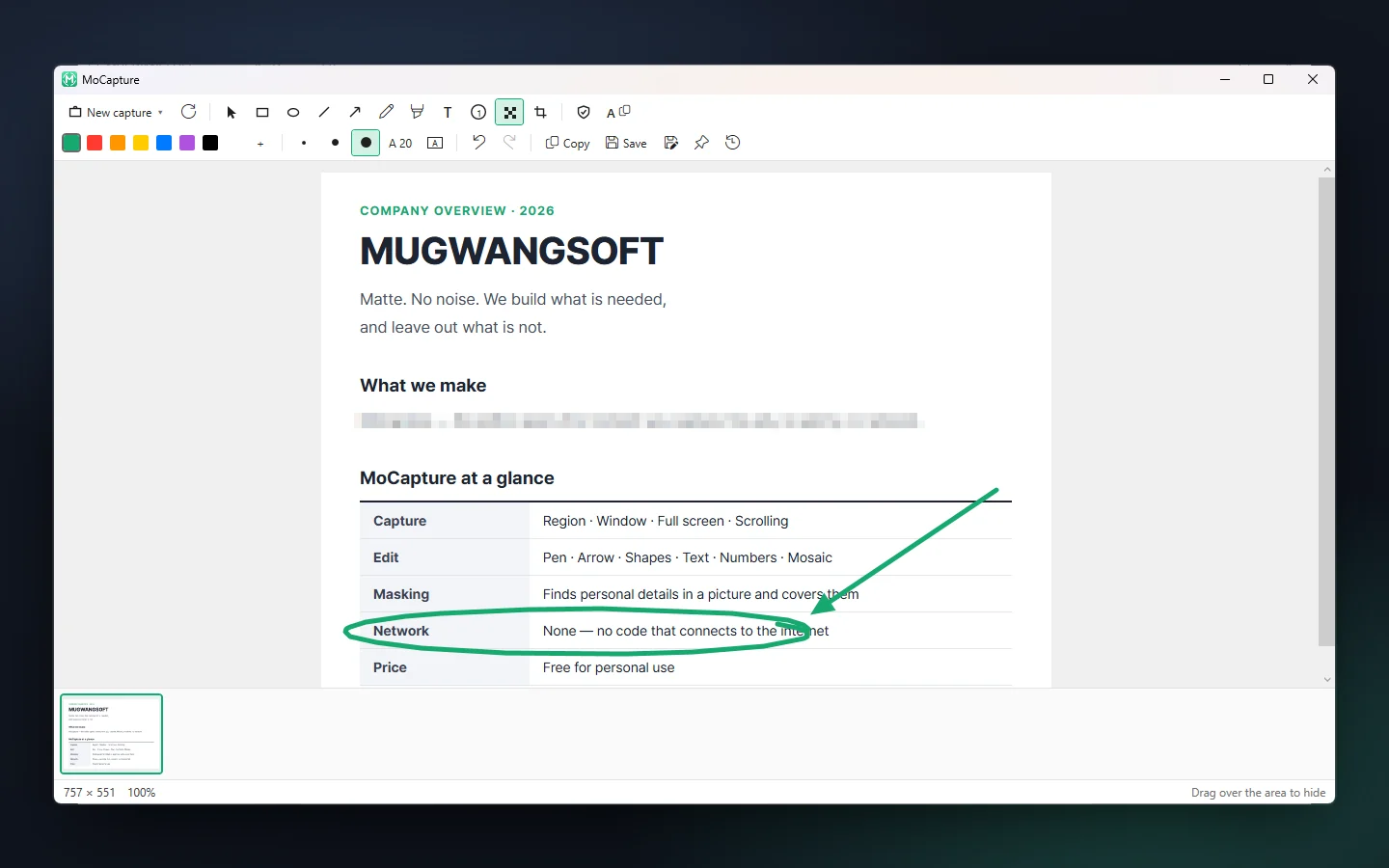This screenshot has height=868, width=1389.
Task: Toggle the Mosaic blur tool
Action: tap(509, 113)
